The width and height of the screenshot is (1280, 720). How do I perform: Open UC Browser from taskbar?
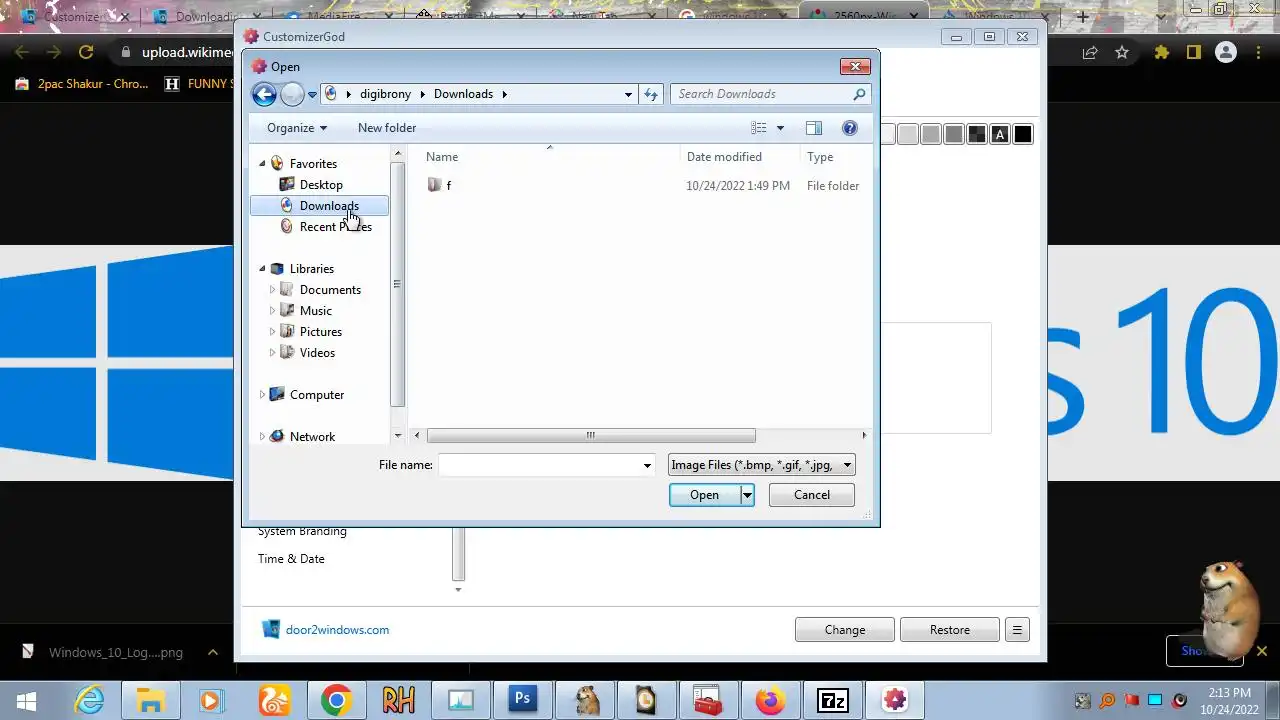[x=274, y=700]
